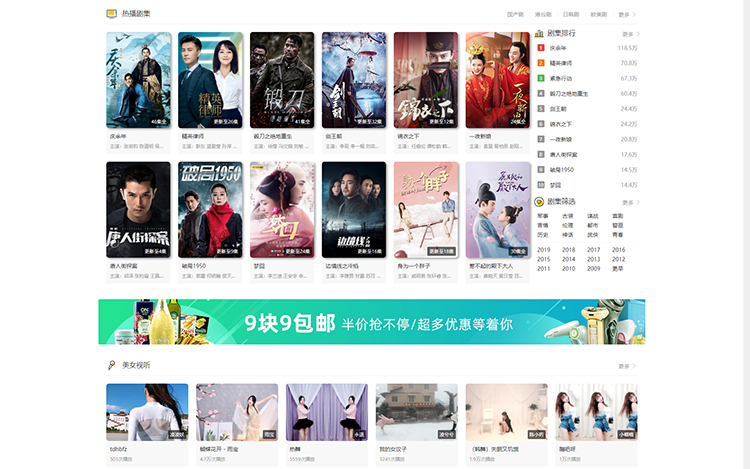Expand 更多 next to 剧集筛选
Screen dimensions: 750x469
coord(630,203)
